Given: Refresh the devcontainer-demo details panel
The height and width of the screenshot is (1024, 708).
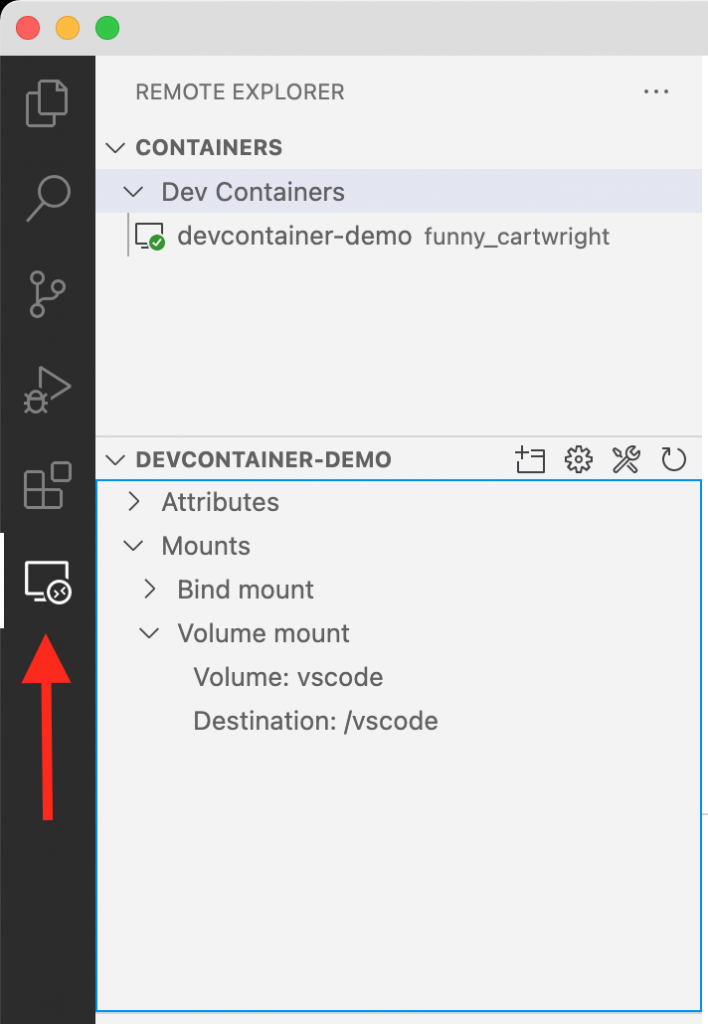Looking at the screenshot, I should [x=674, y=460].
